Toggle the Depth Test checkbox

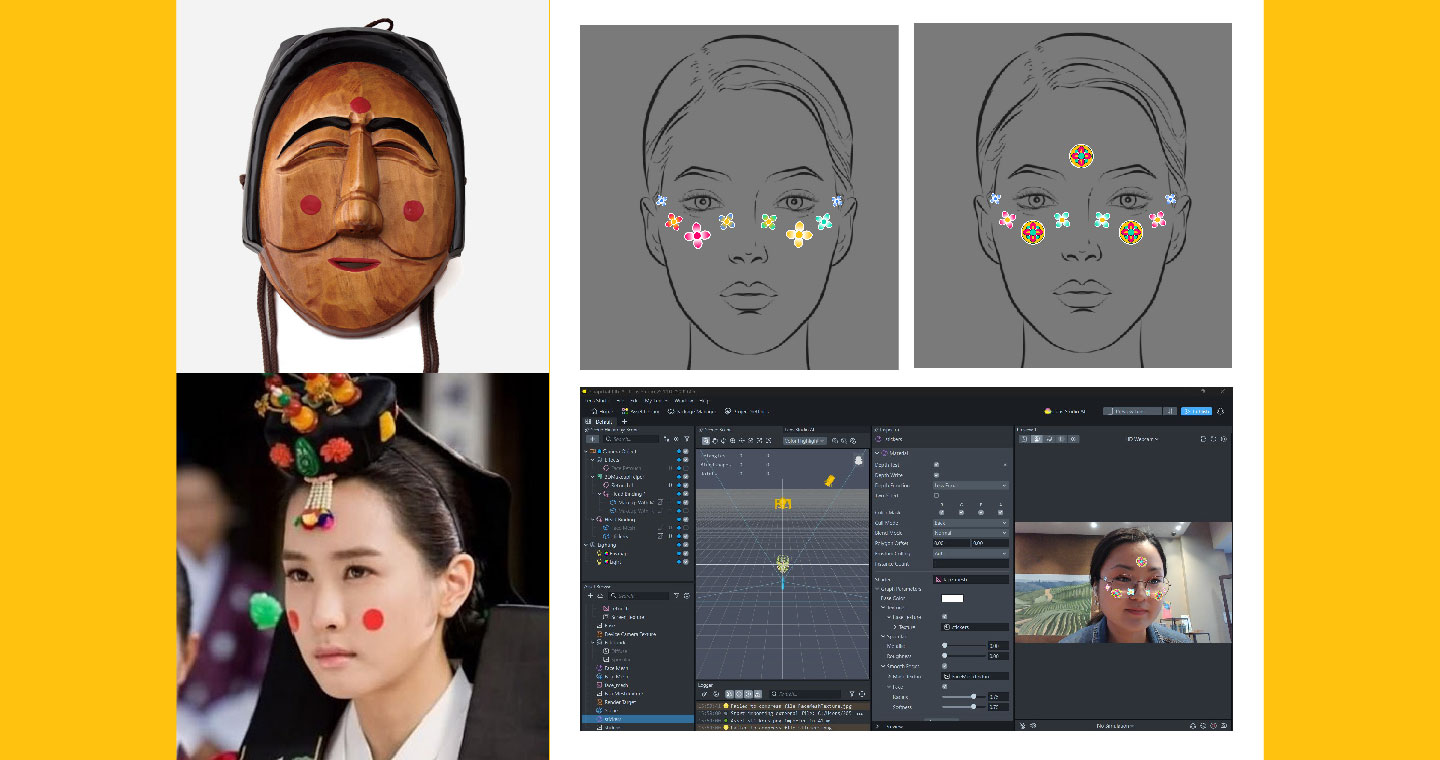pyautogui.click(x=936, y=464)
